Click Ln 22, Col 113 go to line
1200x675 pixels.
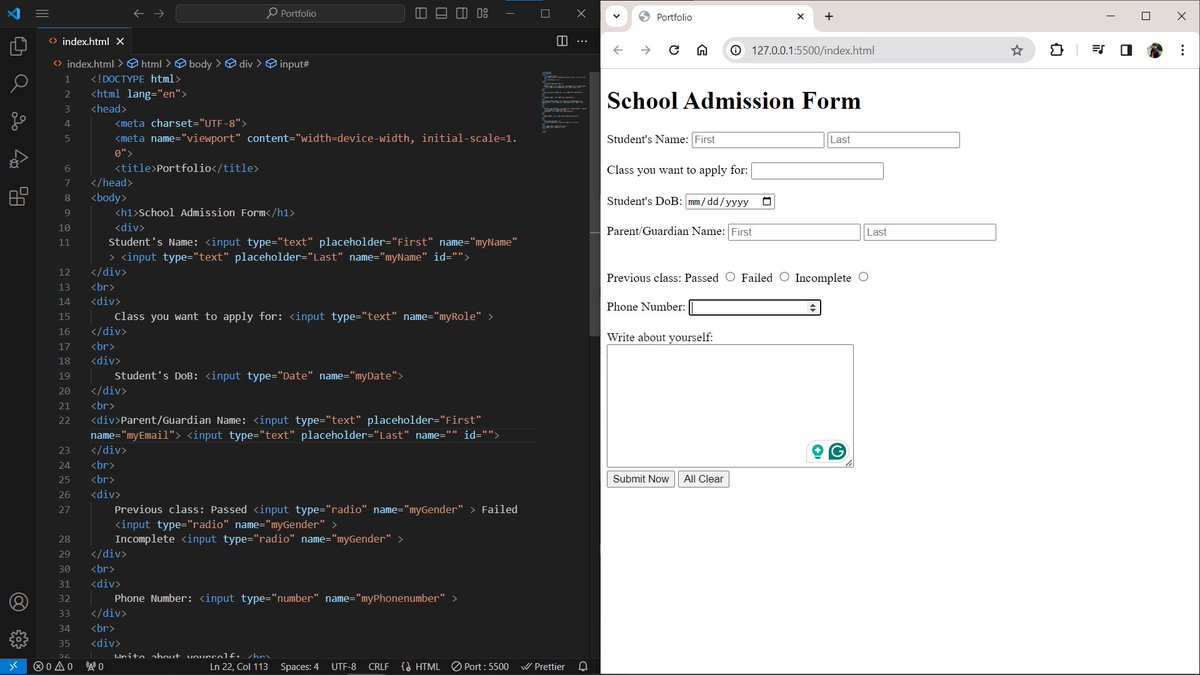(x=239, y=666)
